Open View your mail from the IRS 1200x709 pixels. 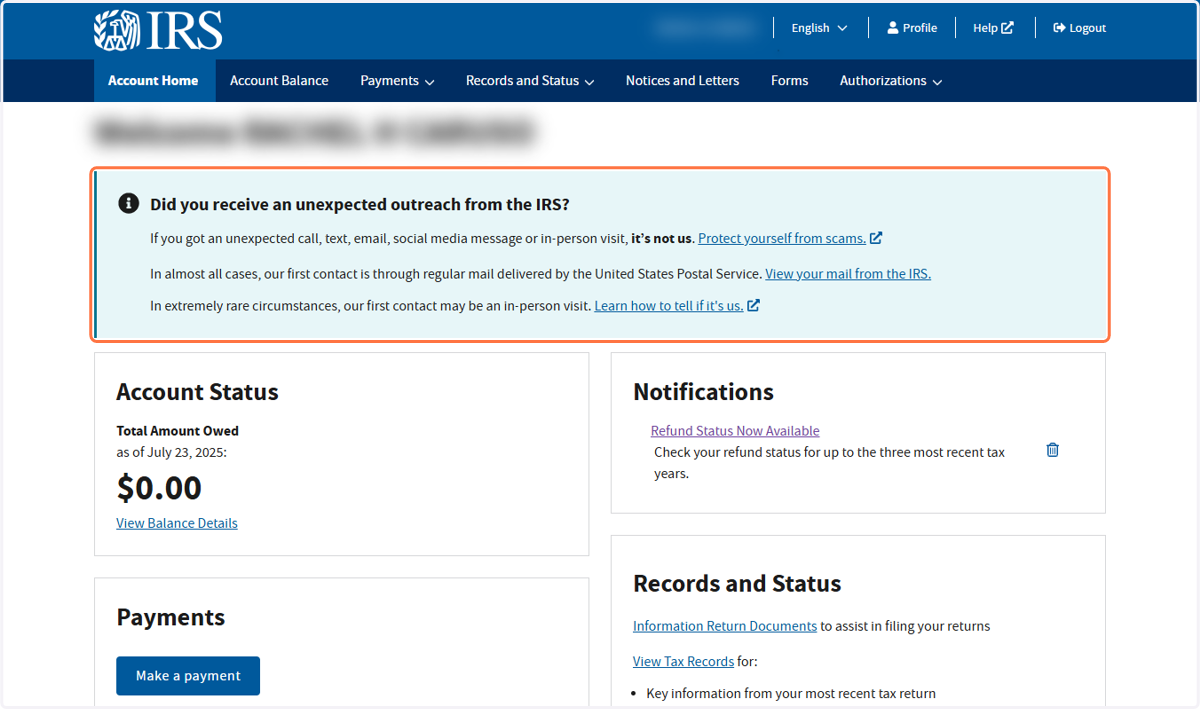coord(848,273)
